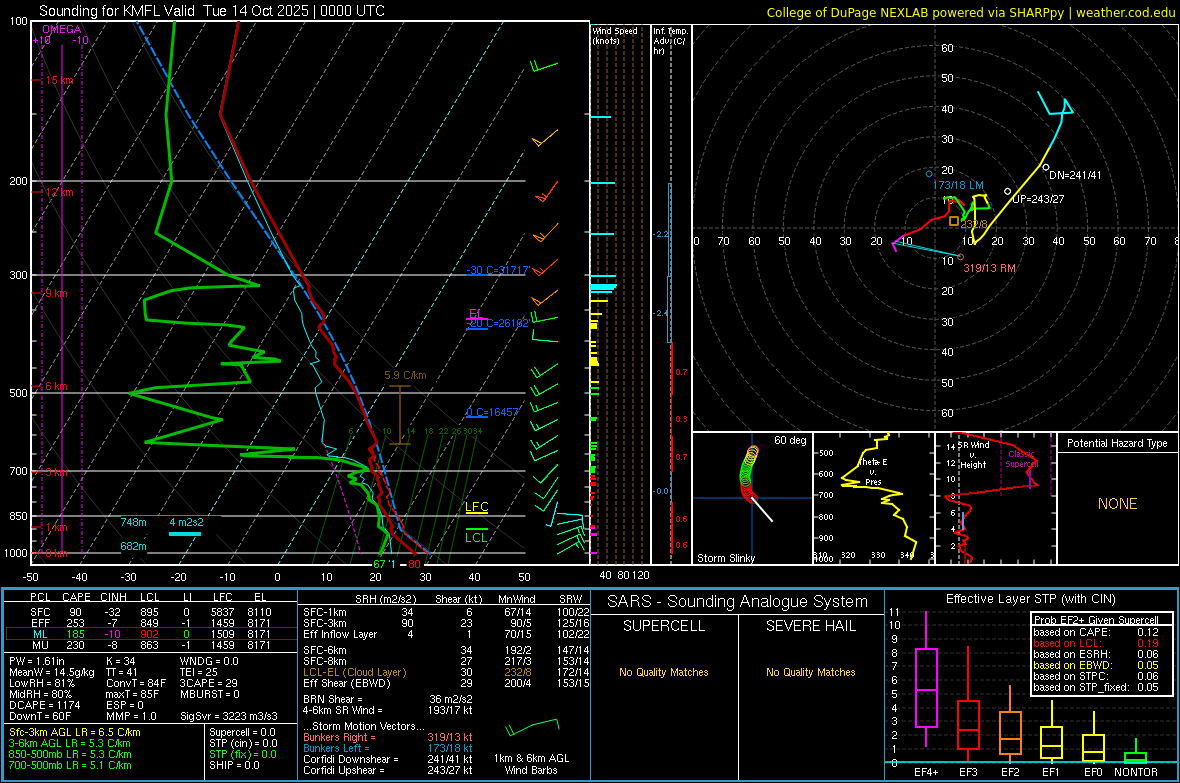Click the SEVERE HAIL column header
The width and height of the screenshot is (1180, 783).
(x=810, y=626)
